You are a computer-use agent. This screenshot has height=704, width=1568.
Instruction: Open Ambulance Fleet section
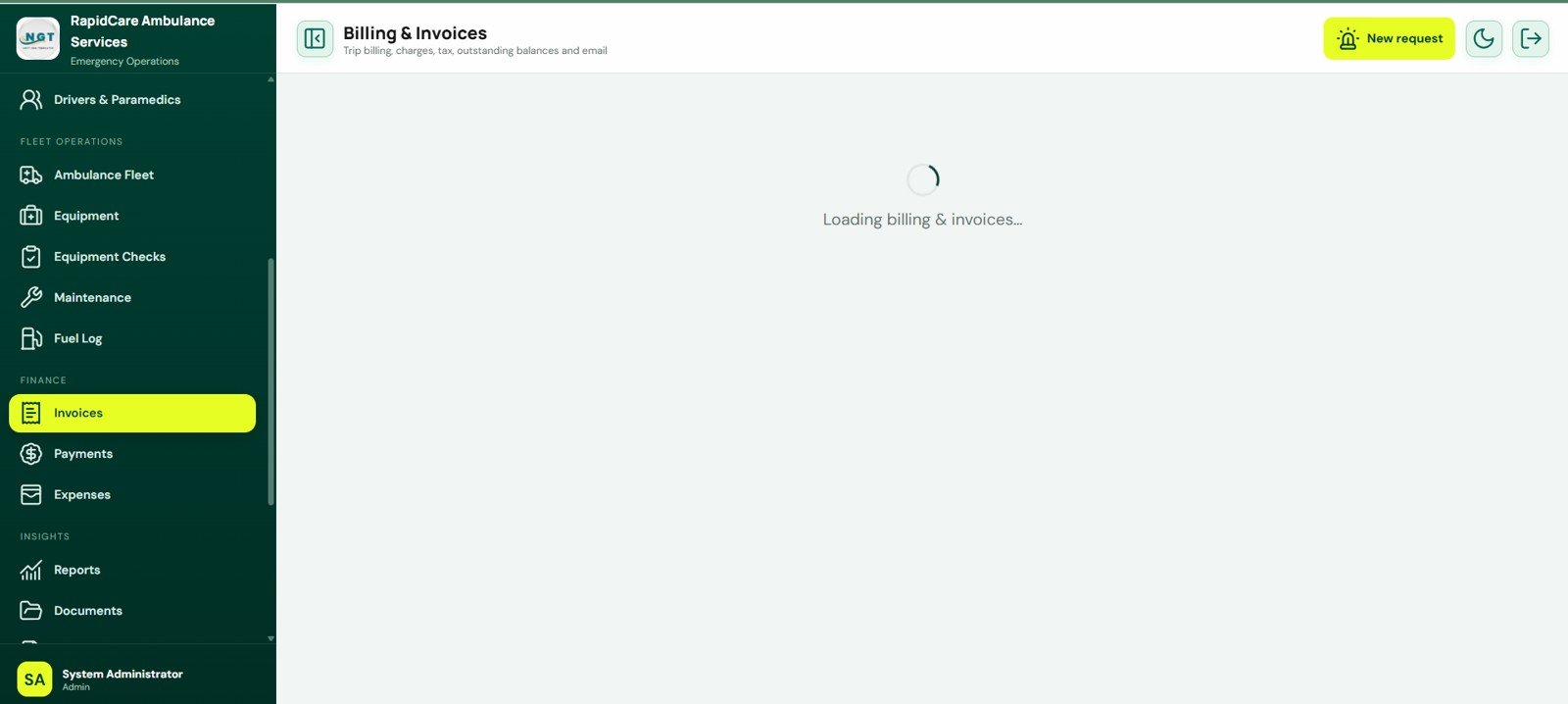point(132,176)
